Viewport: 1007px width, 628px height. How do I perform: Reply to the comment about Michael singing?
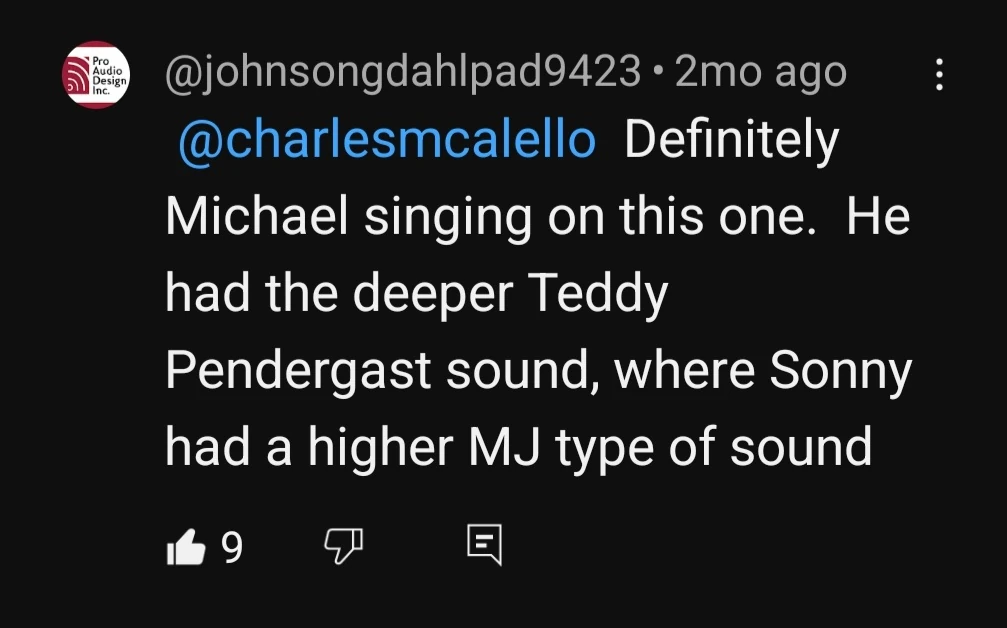point(484,546)
